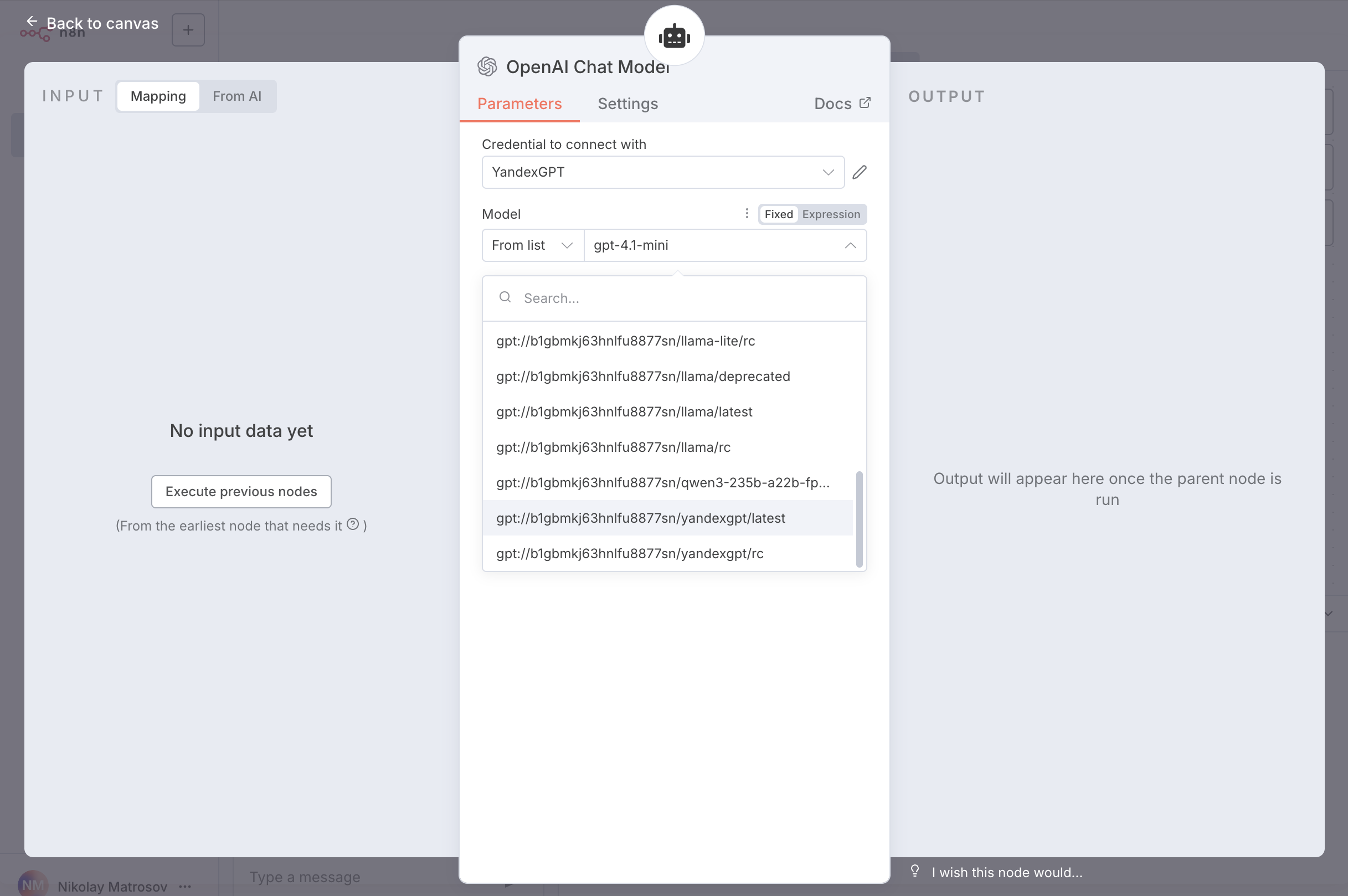Open Docs external link icon
The image size is (1348, 896).
click(x=865, y=102)
